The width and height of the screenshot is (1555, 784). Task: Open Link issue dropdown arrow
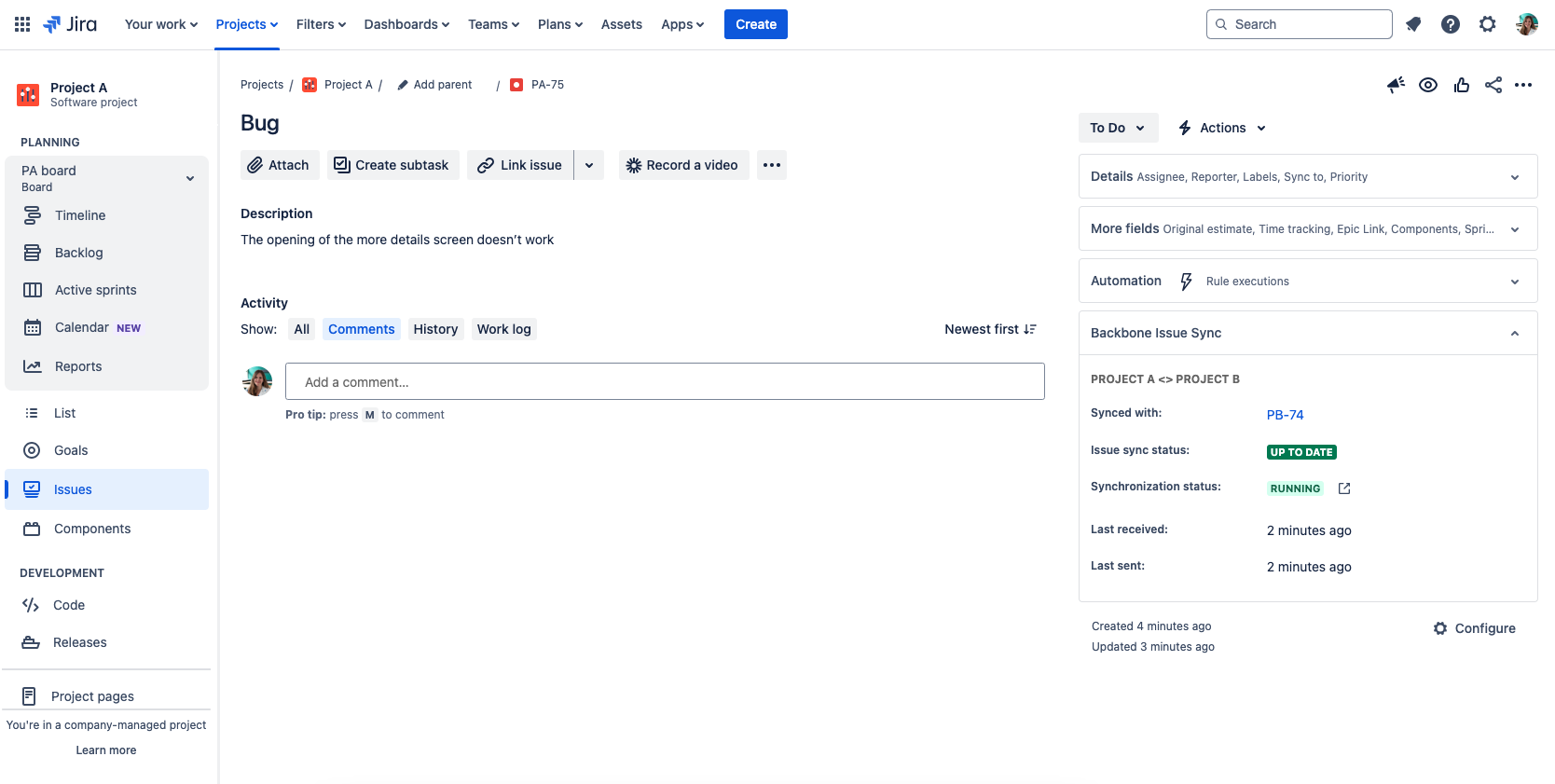point(589,165)
